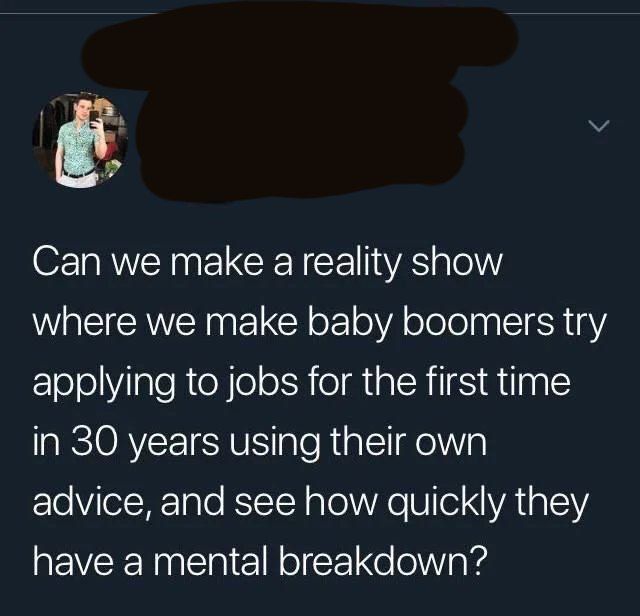Image resolution: width=640 pixels, height=616 pixels.
Task: Open the tweet author's profile photo
Action: 80,139
